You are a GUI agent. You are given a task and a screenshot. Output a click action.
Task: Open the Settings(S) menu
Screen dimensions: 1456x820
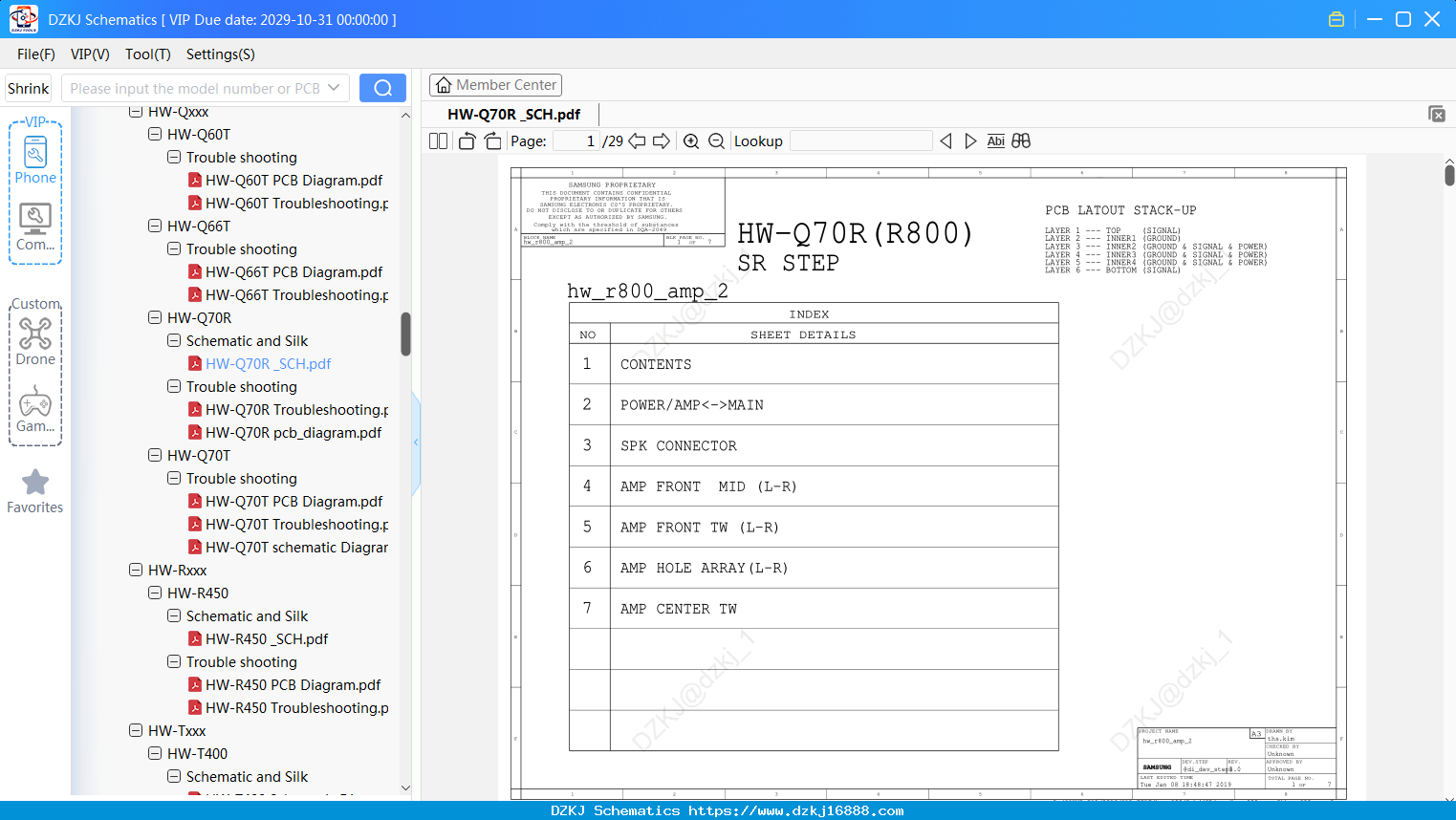pos(221,54)
